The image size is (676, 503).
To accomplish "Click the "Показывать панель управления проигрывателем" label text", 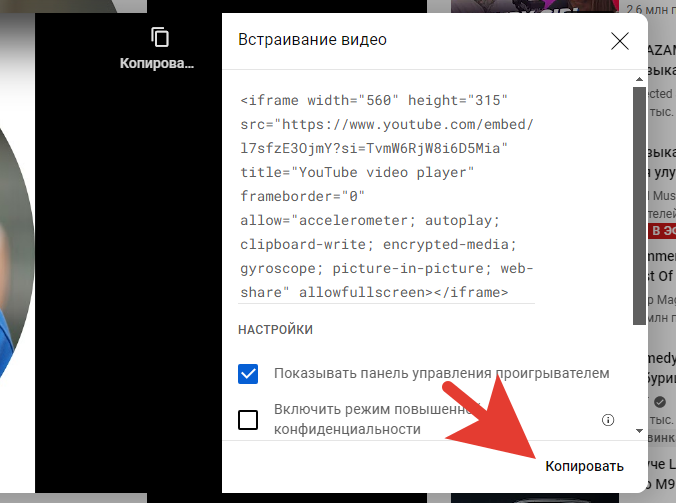I will (441, 374).
